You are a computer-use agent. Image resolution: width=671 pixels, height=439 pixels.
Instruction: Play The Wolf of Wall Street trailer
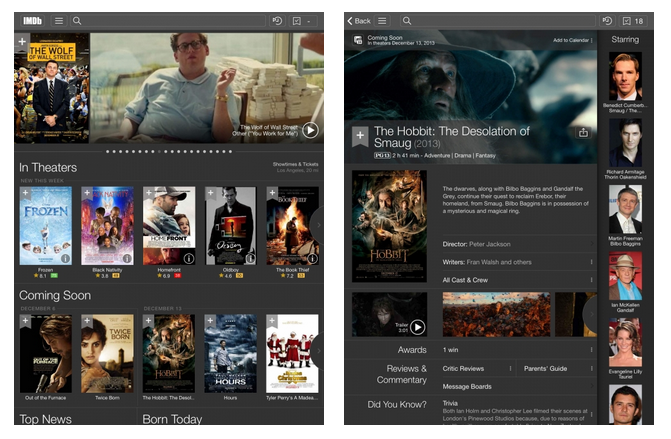point(310,130)
